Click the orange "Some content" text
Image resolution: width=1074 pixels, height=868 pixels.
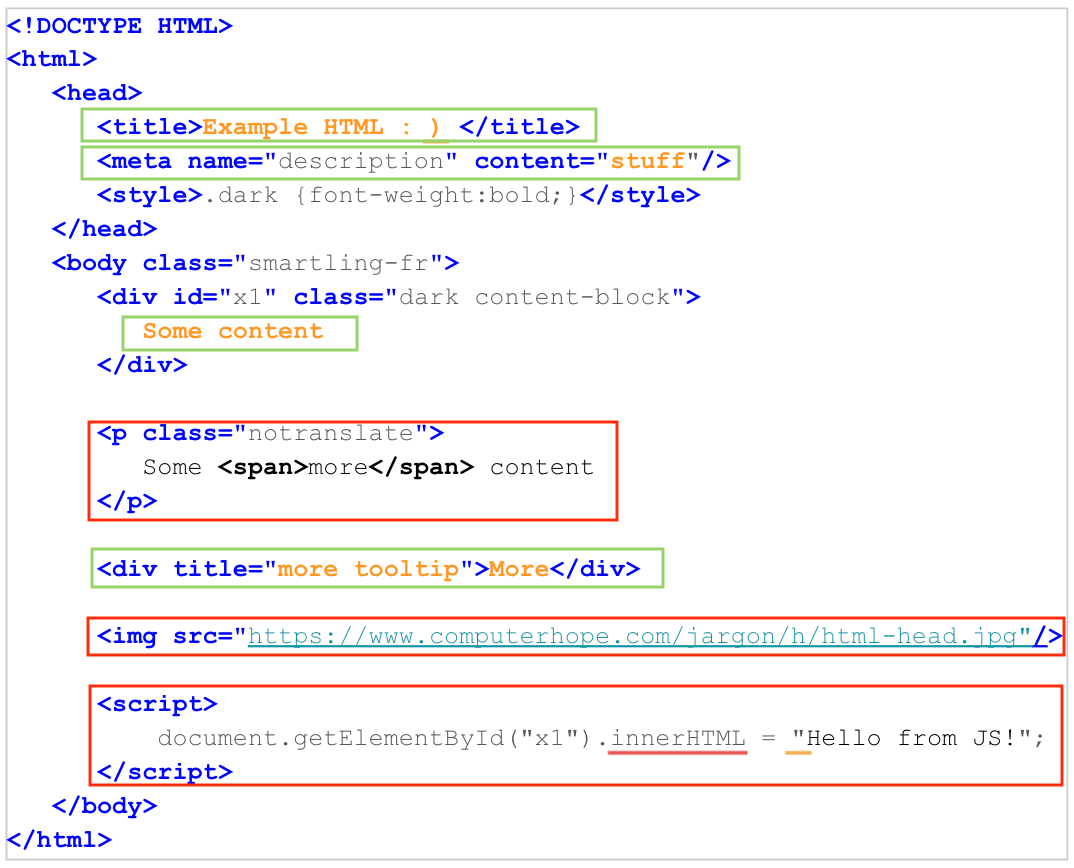(233, 331)
